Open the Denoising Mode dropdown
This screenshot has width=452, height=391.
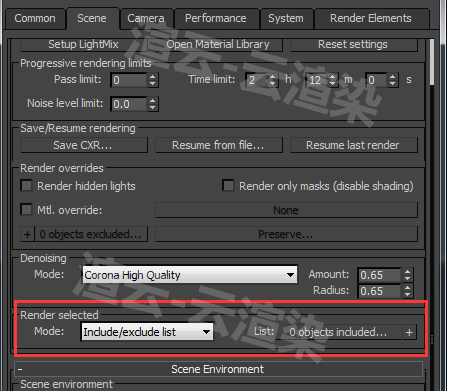click(x=190, y=275)
